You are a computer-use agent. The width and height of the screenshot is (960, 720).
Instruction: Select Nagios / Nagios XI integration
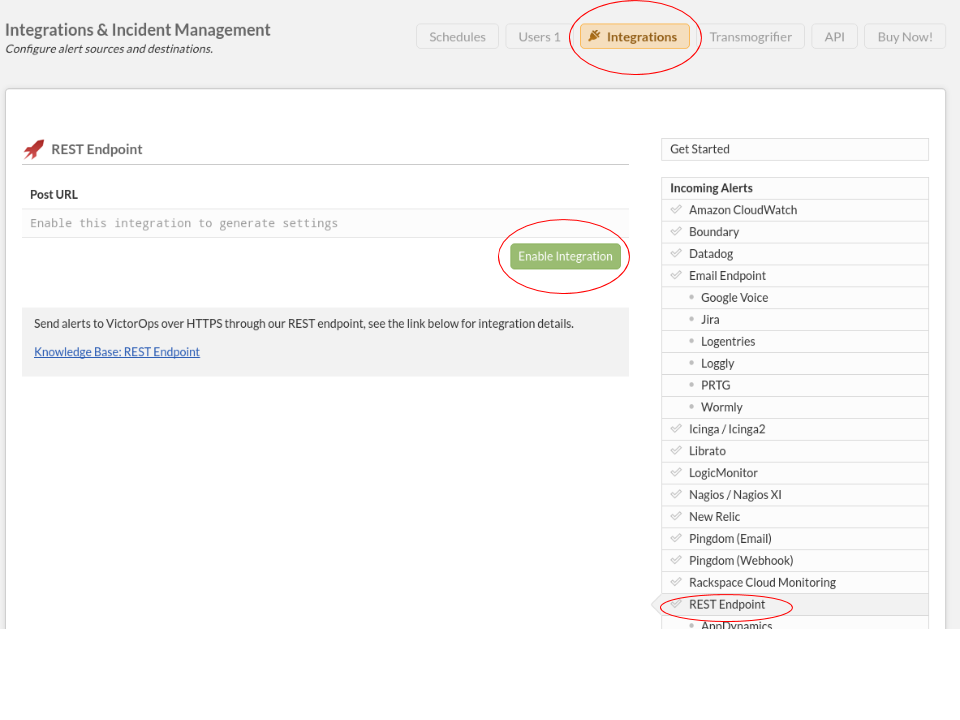coord(735,495)
